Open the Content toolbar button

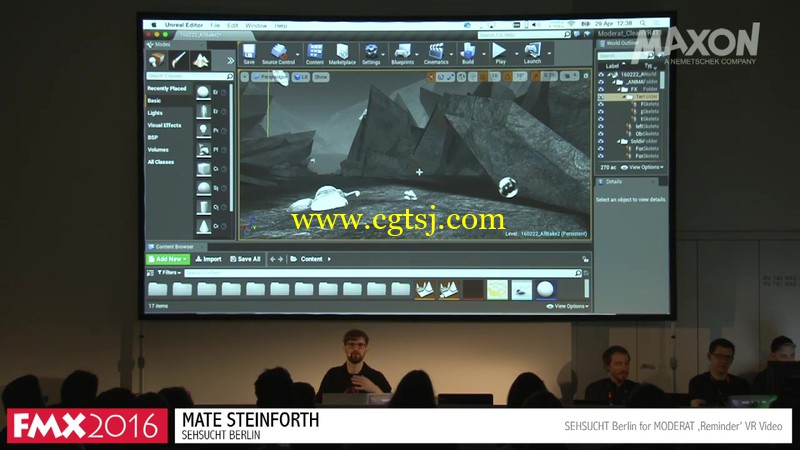pyautogui.click(x=315, y=53)
